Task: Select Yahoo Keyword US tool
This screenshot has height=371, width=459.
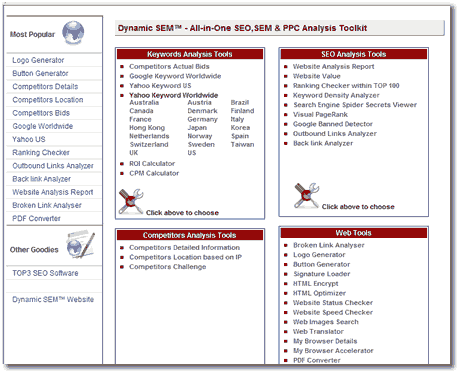Action: click(x=160, y=86)
